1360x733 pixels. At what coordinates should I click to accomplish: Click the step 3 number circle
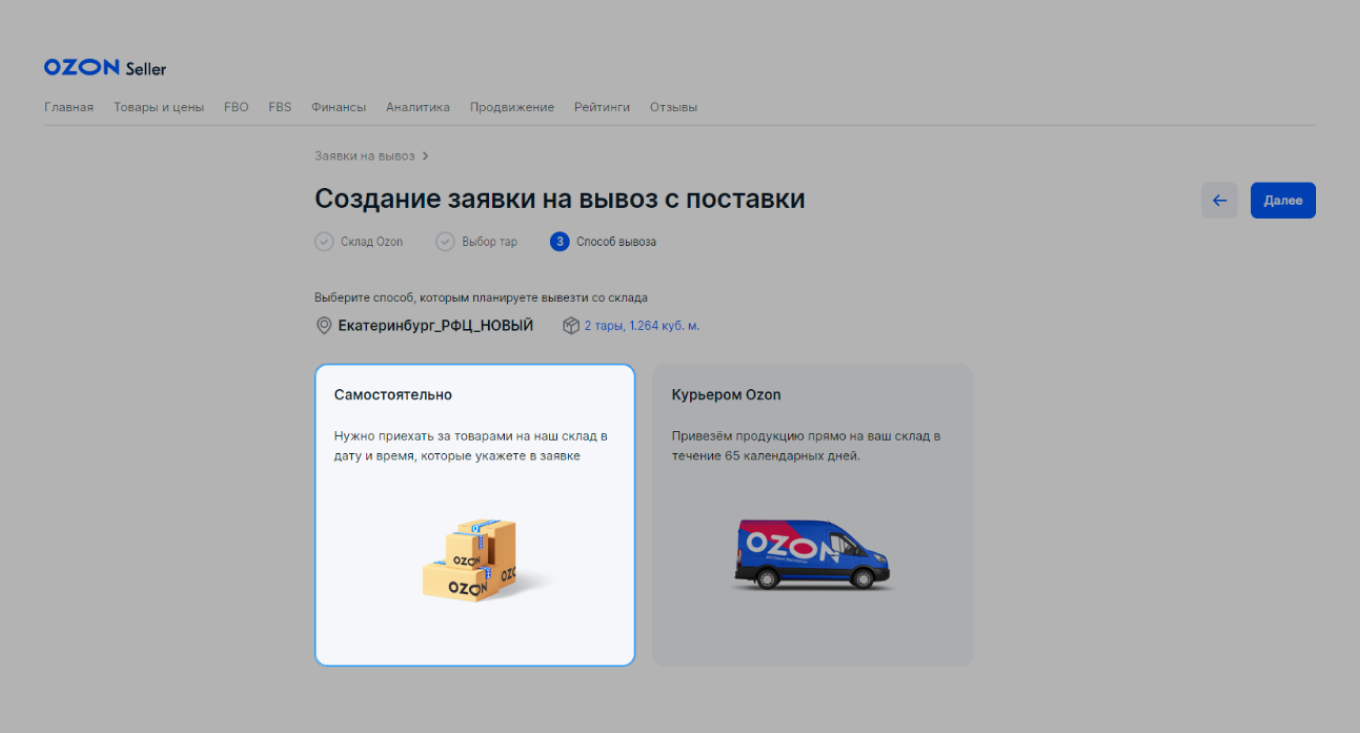(x=559, y=242)
